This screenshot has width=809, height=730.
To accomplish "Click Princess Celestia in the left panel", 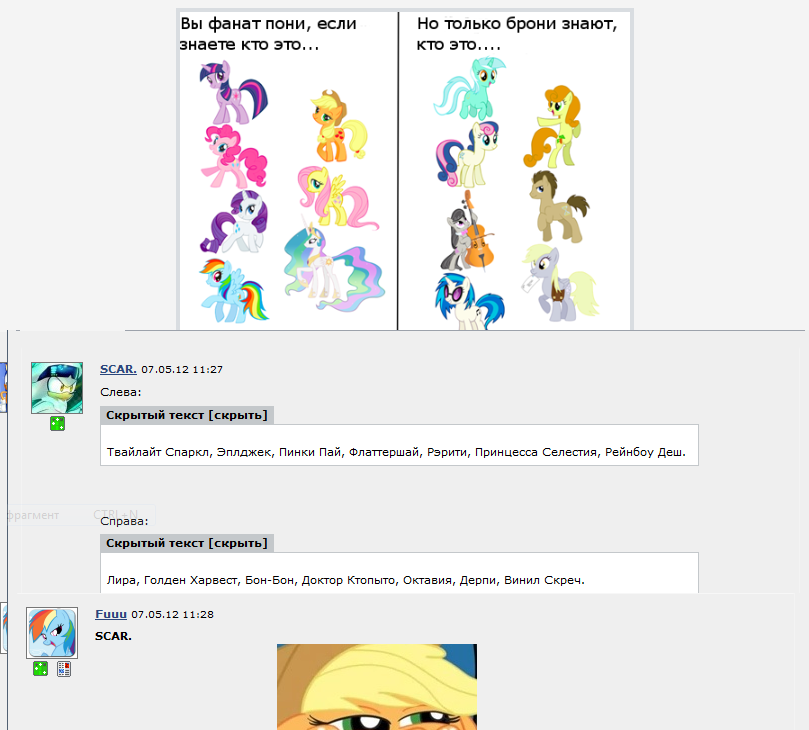I will click(333, 266).
